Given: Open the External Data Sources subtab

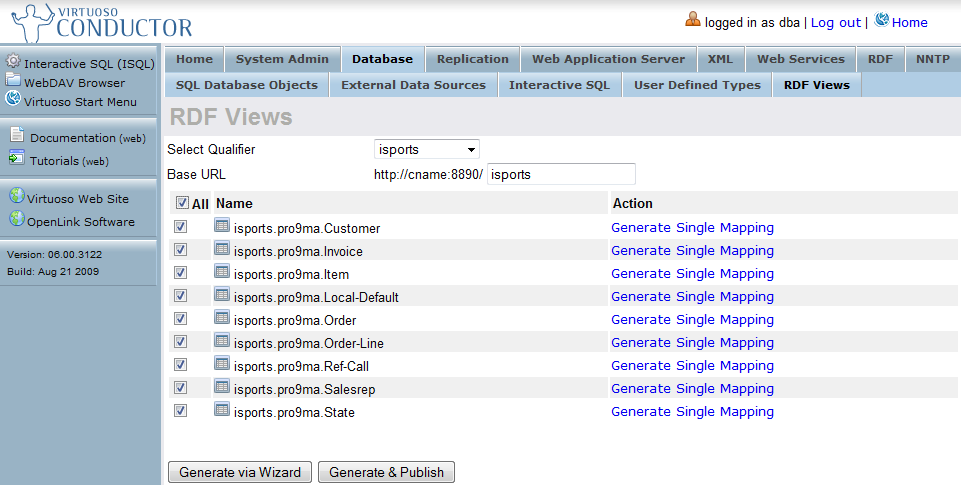Looking at the screenshot, I should [413, 85].
